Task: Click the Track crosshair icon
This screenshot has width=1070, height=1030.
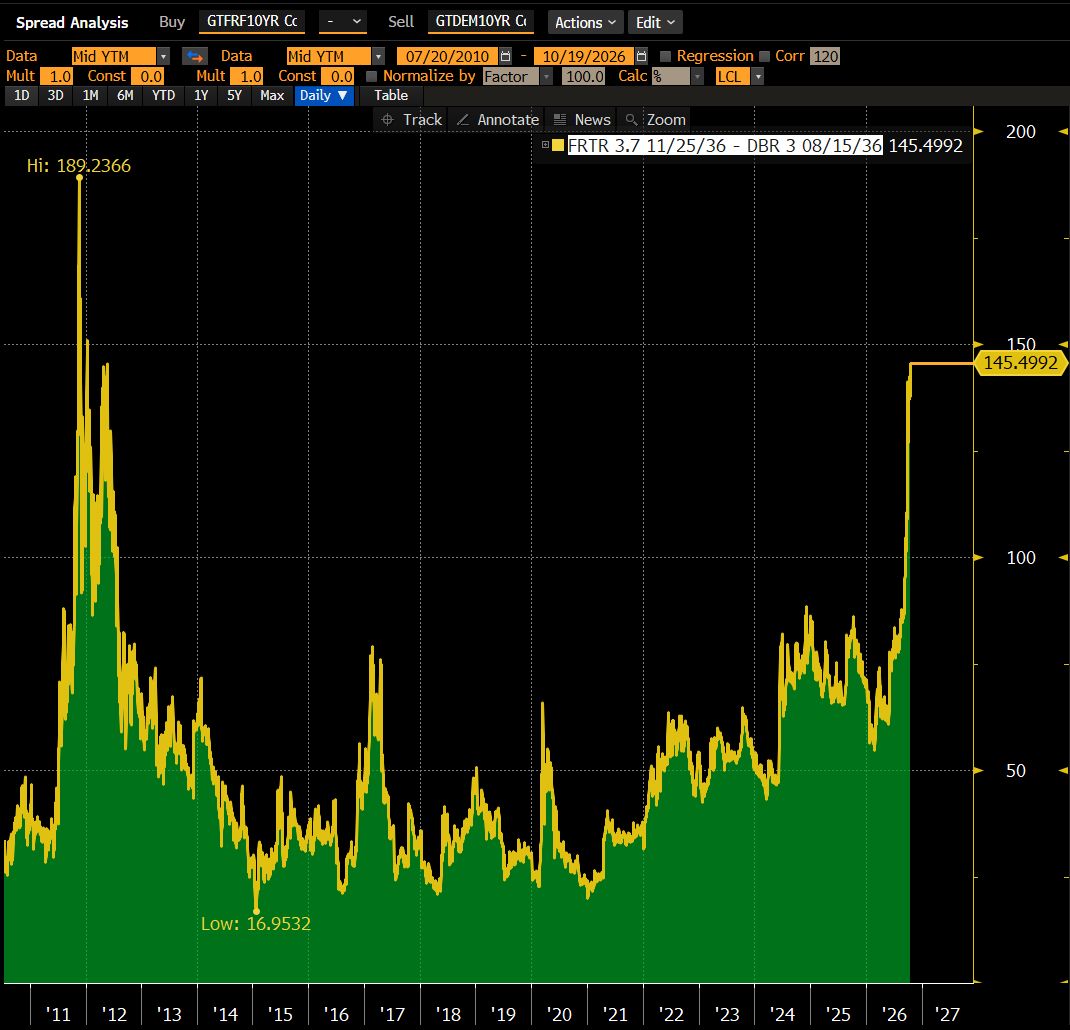Action: point(388,119)
